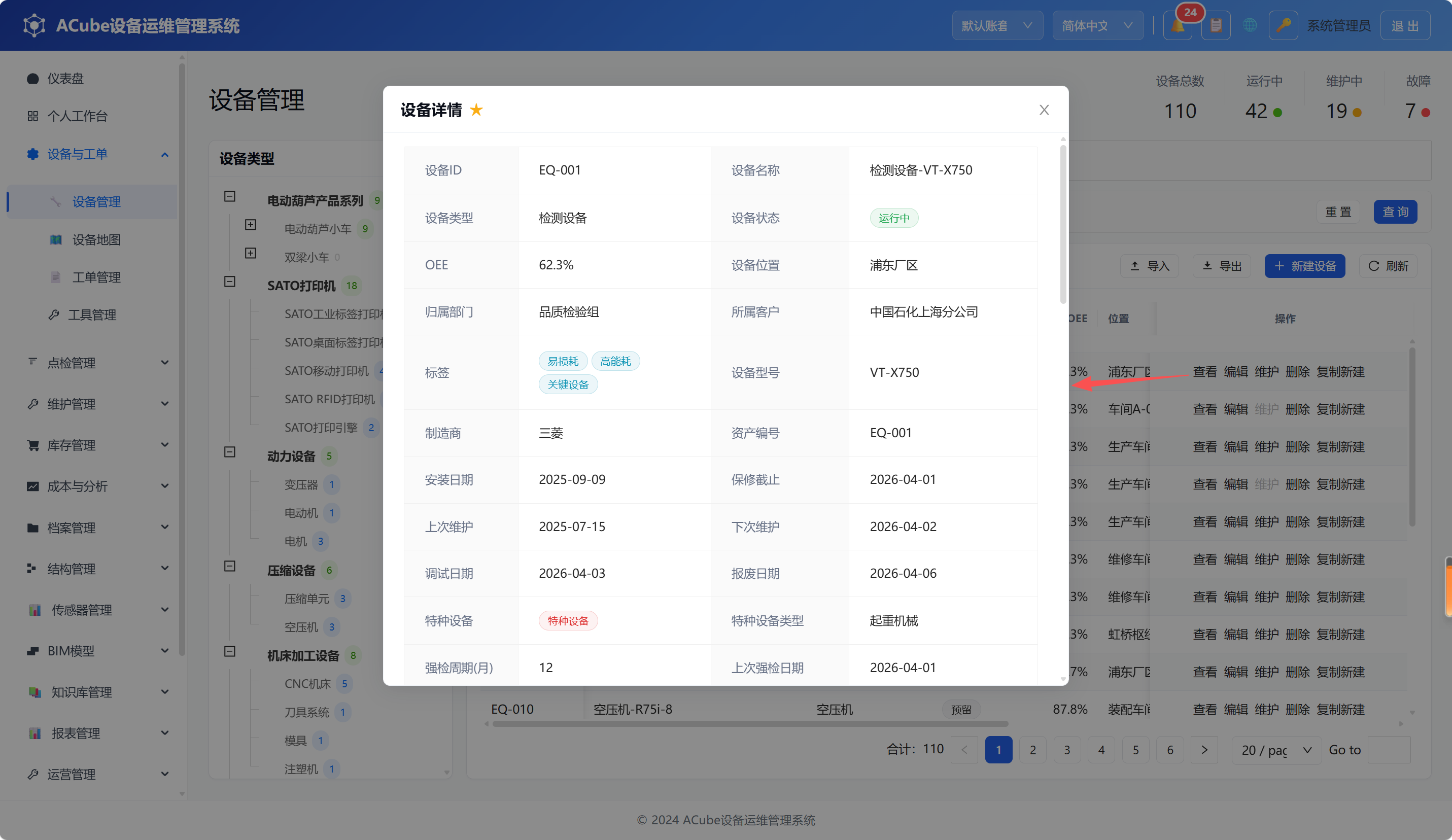Viewport: 1452px width, 840px height.
Task: Click the 导出 export button
Action: point(1222,266)
